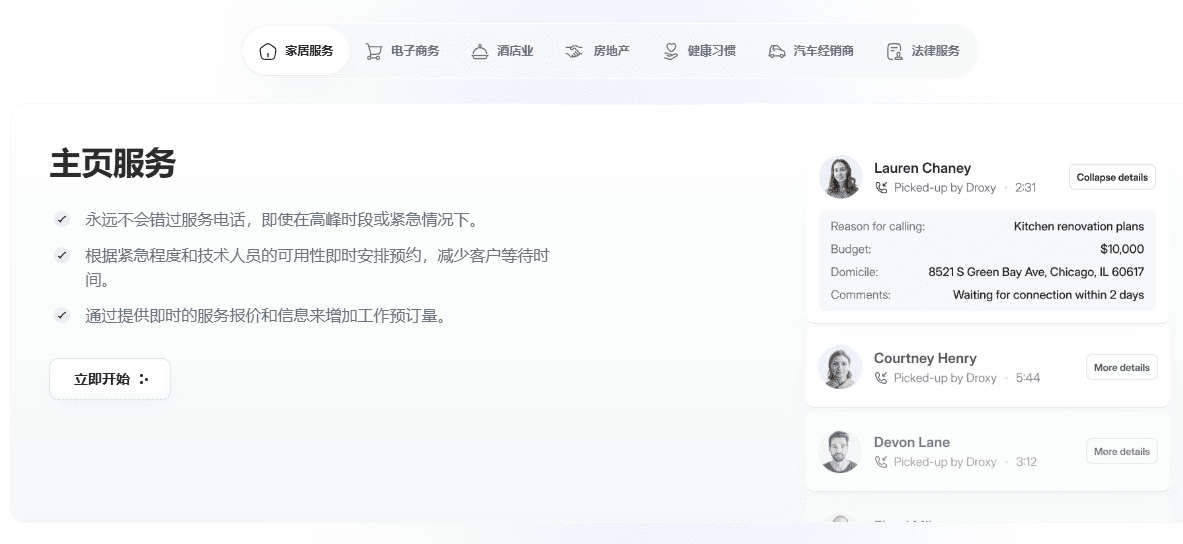Click the house icon in 家居服务 tab
This screenshot has height=544, width=1183.
pos(267,51)
